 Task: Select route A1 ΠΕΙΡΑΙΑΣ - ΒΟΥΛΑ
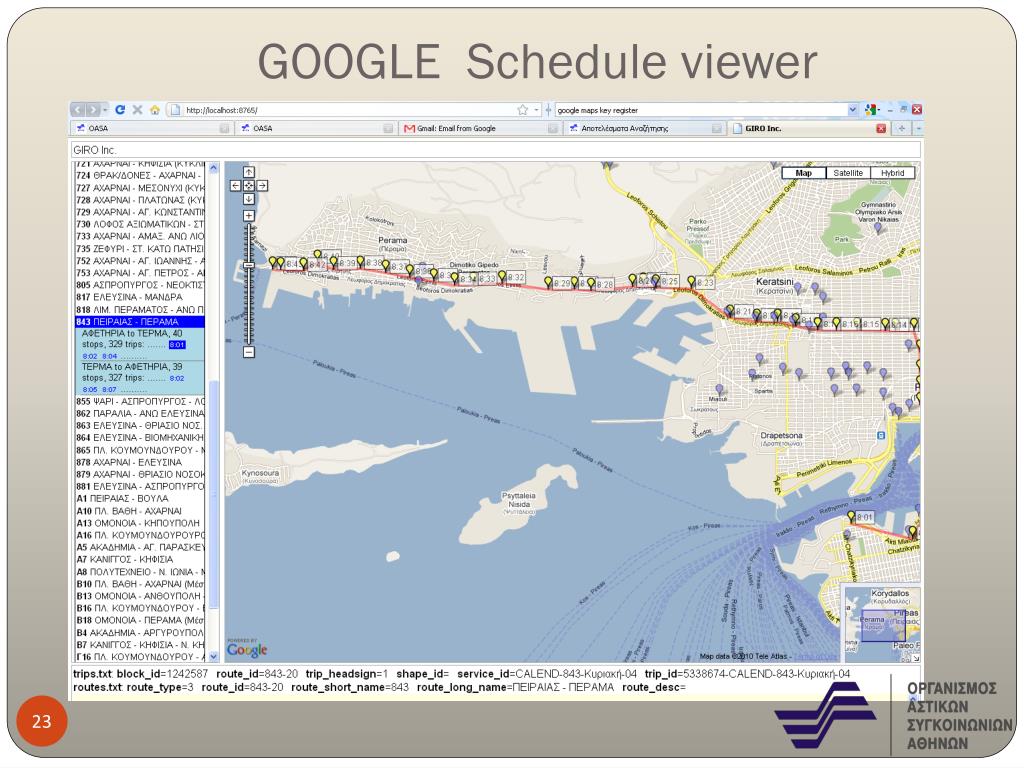click(x=140, y=499)
